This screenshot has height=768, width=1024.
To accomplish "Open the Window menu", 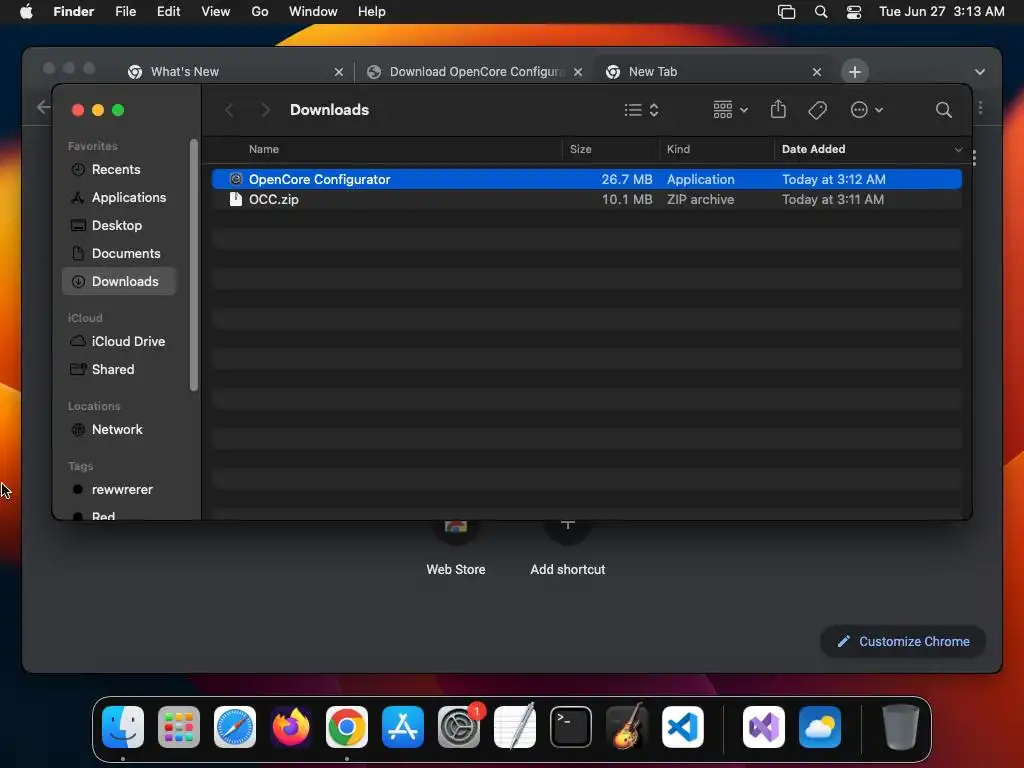I will pyautogui.click(x=313, y=12).
